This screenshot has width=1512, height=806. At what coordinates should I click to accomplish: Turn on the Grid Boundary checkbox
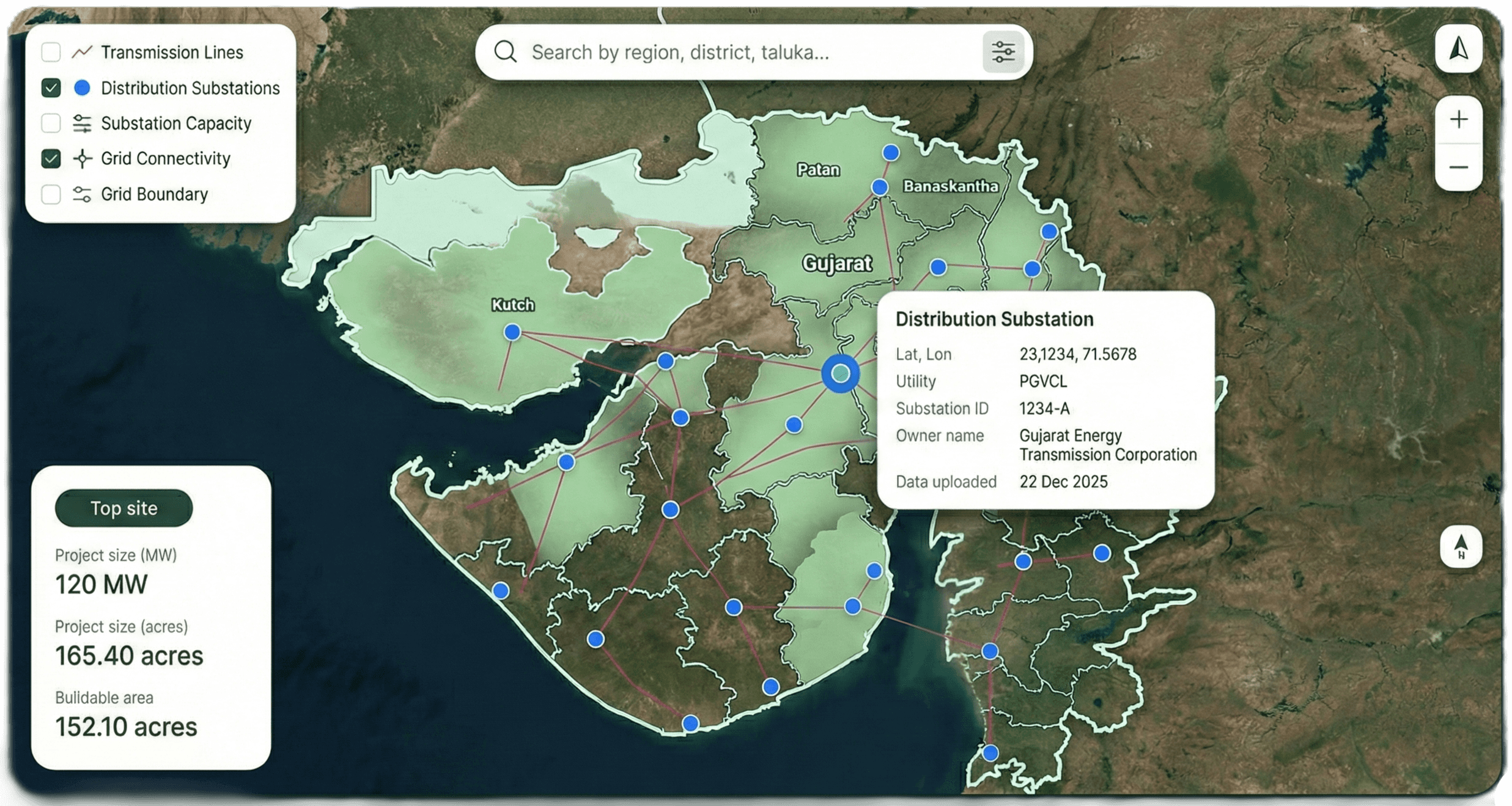point(51,194)
